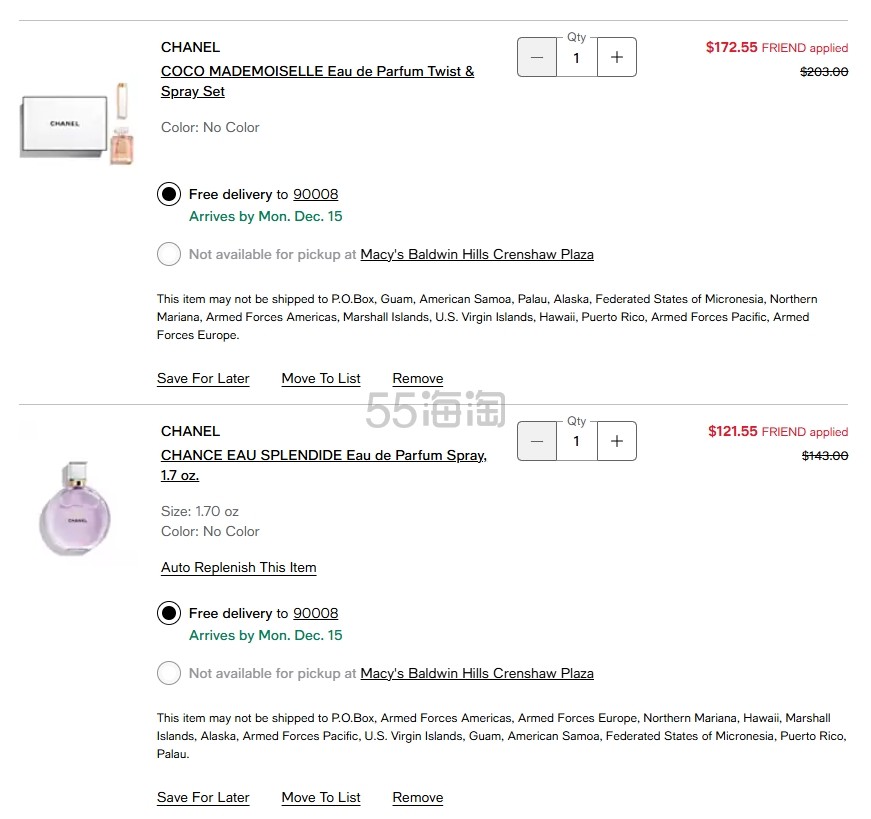Viewport: 871px width, 819px height.
Task: Remove CHANCE EAU SPLENDIDE from bag
Action: point(418,798)
